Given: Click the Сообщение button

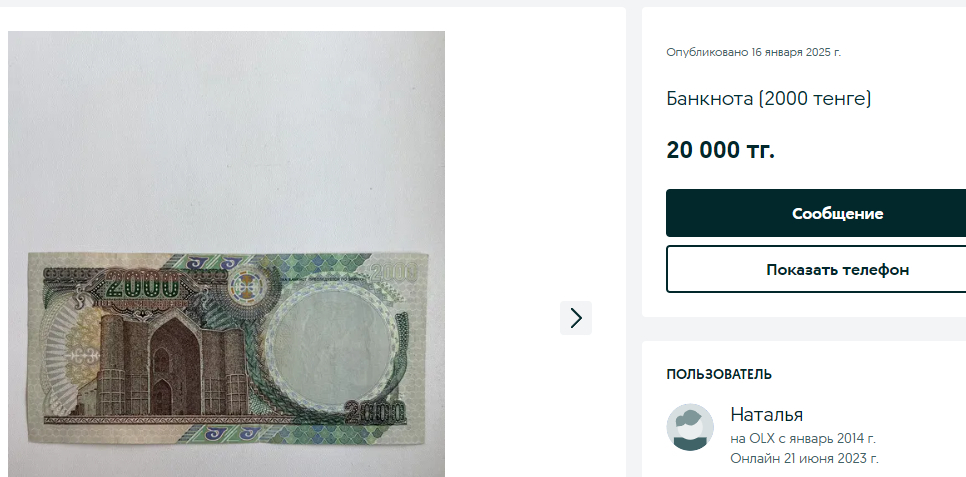Looking at the screenshot, I should coord(837,213).
